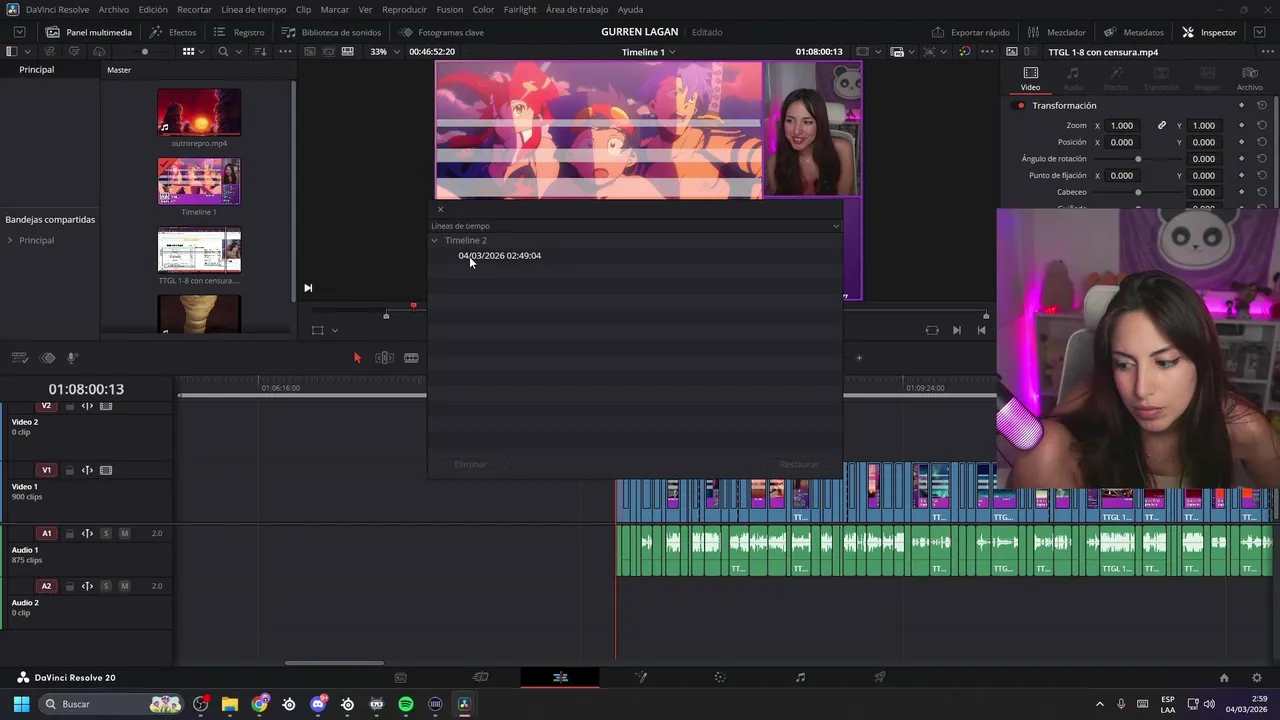Screen dimensions: 1280x720
Task: Solo the Audio 2 track
Action: 106,586
